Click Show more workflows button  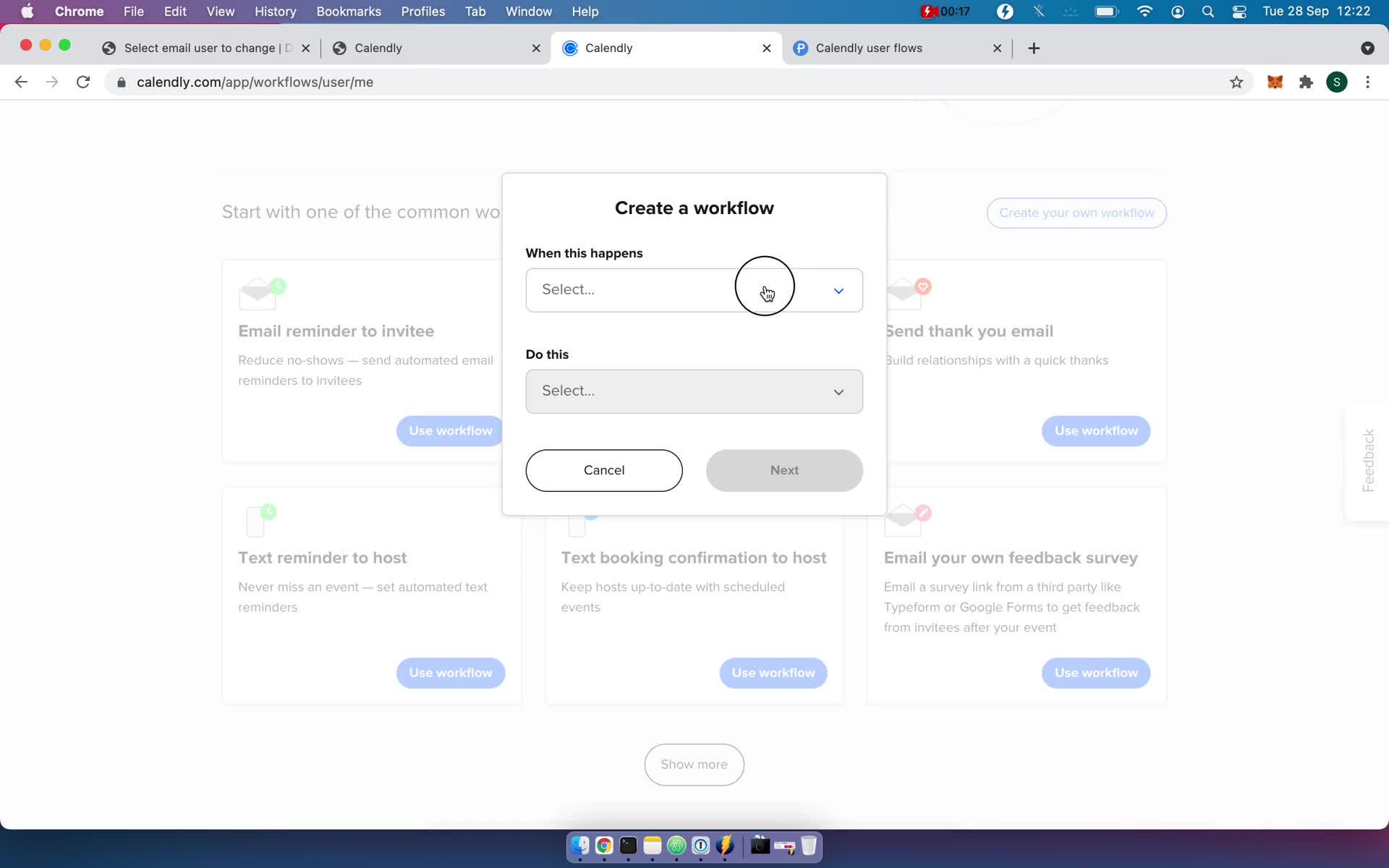[x=694, y=764]
